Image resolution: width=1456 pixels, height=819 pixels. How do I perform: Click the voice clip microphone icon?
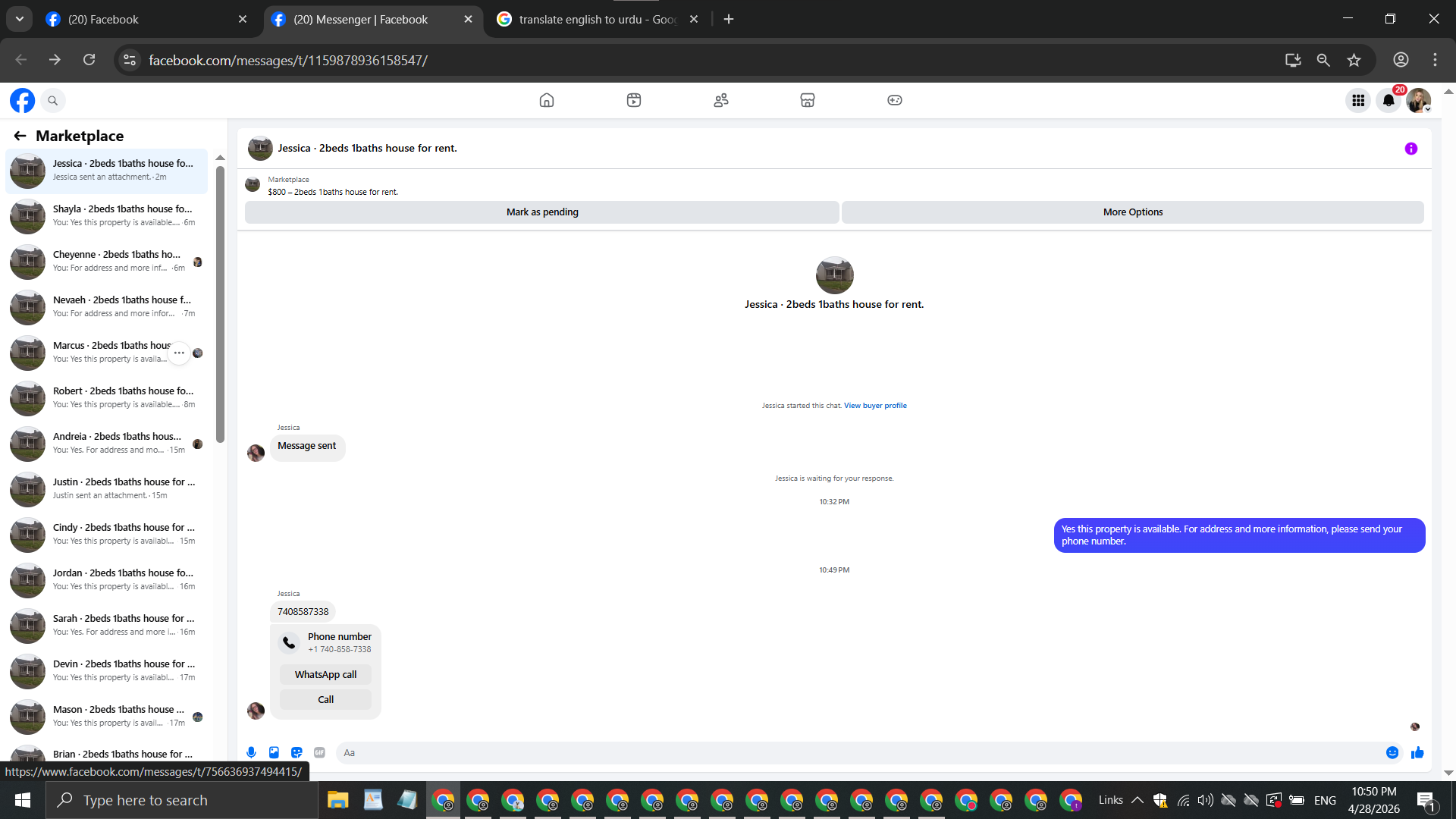[x=251, y=752]
